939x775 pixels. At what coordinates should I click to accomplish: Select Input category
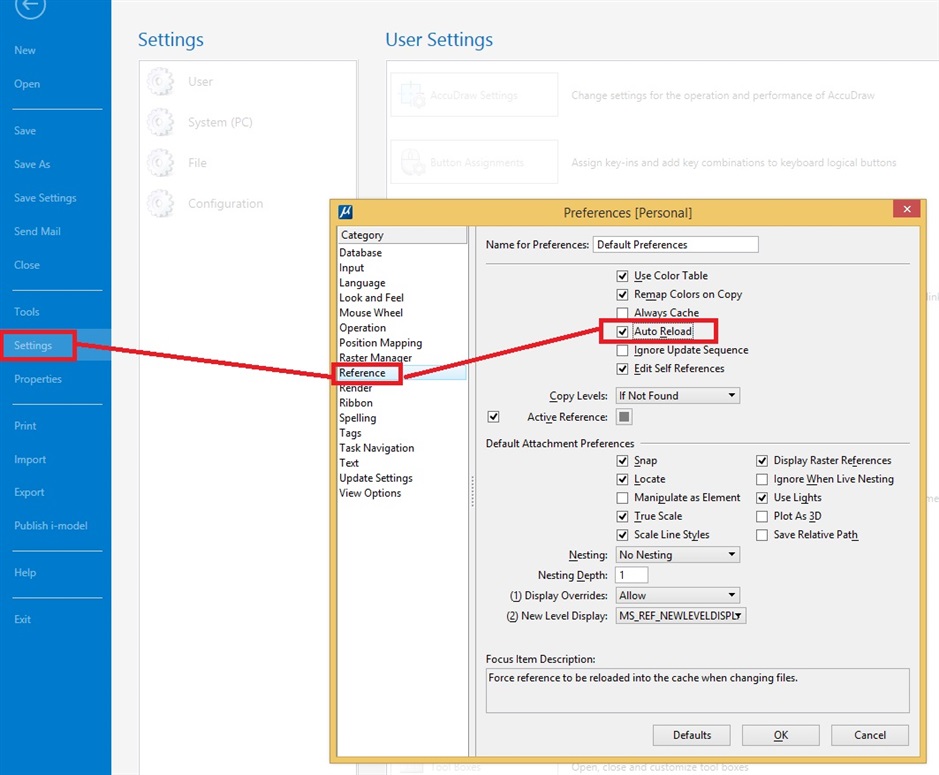click(x=352, y=268)
